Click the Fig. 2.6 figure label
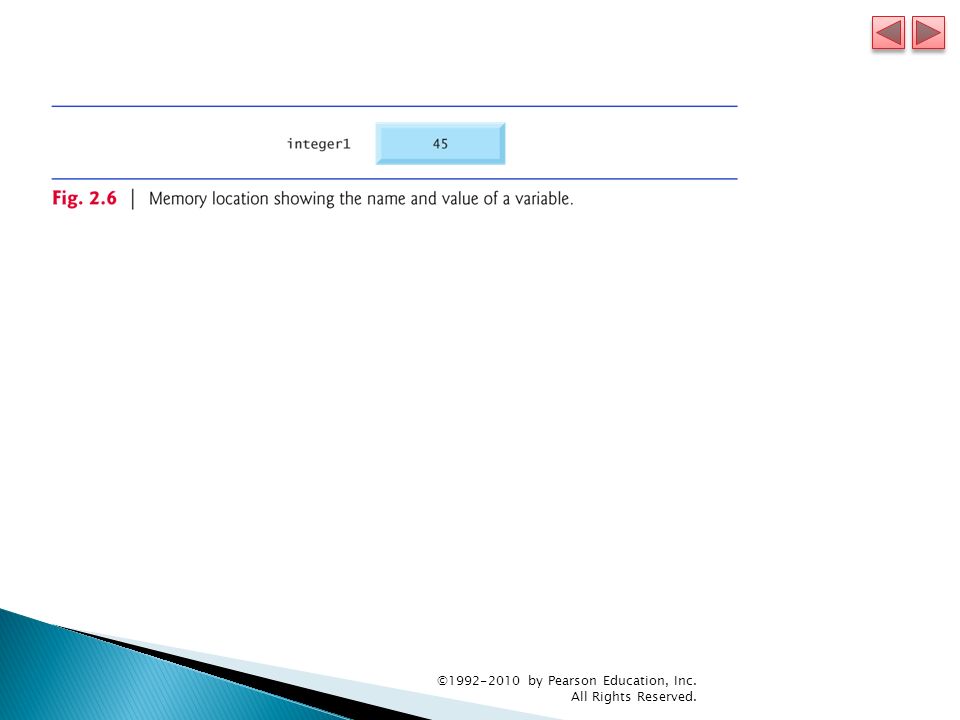 [x=84, y=198]
